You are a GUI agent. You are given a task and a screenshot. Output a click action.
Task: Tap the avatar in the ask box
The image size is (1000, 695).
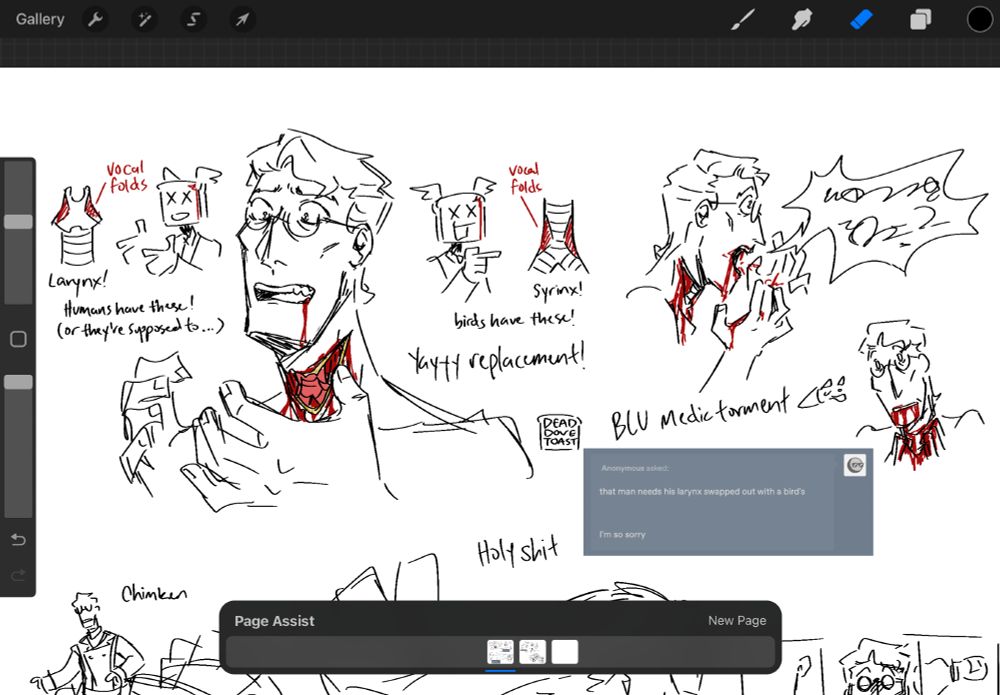855,465
